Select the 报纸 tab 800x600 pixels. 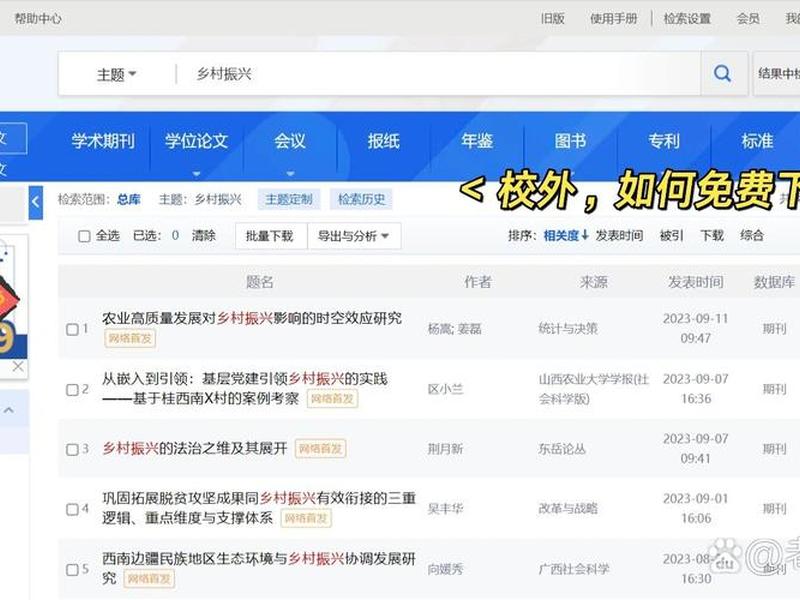(x=383, y=141)
